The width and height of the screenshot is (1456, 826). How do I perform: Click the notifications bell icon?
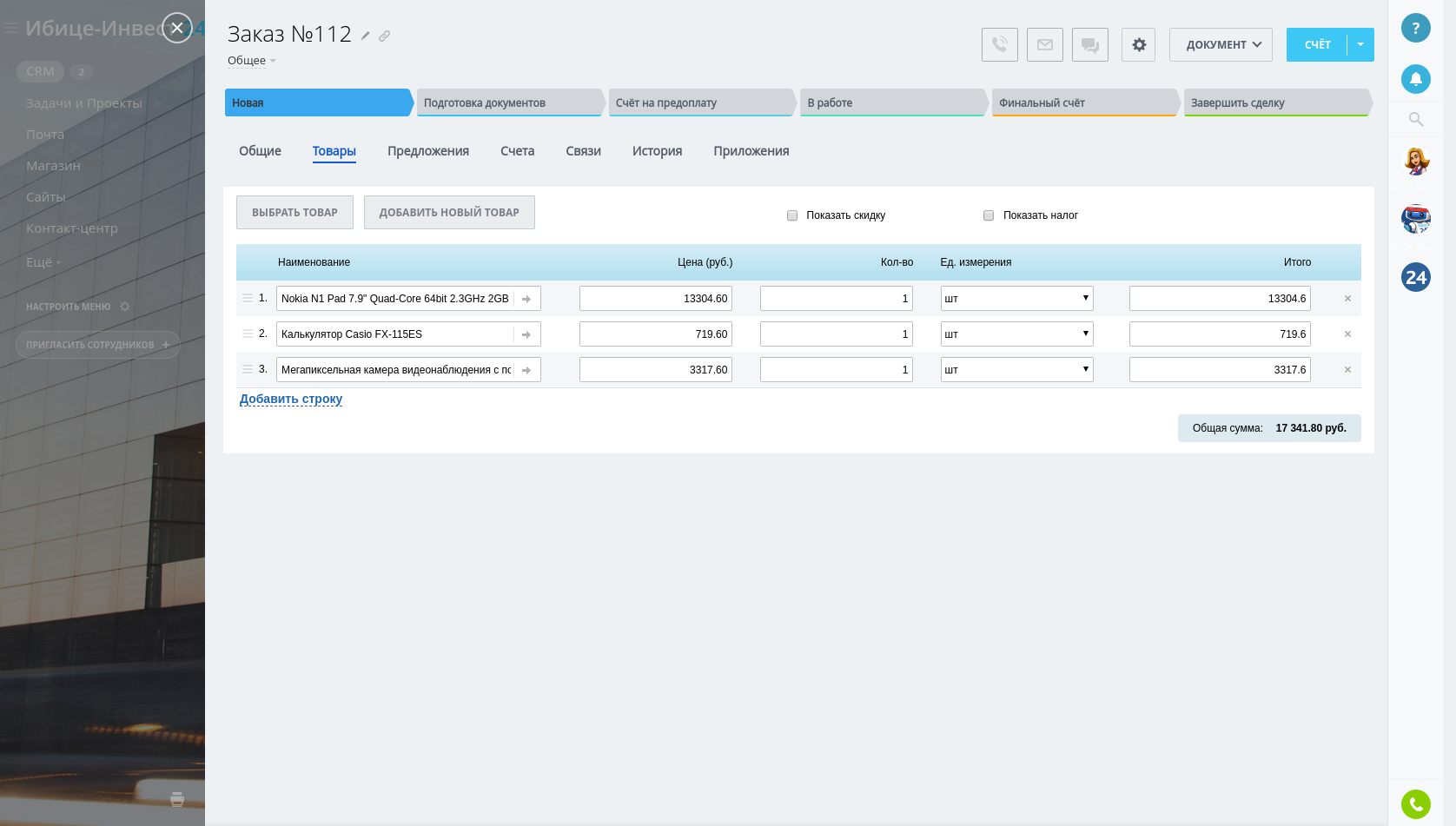(1415, 79)
